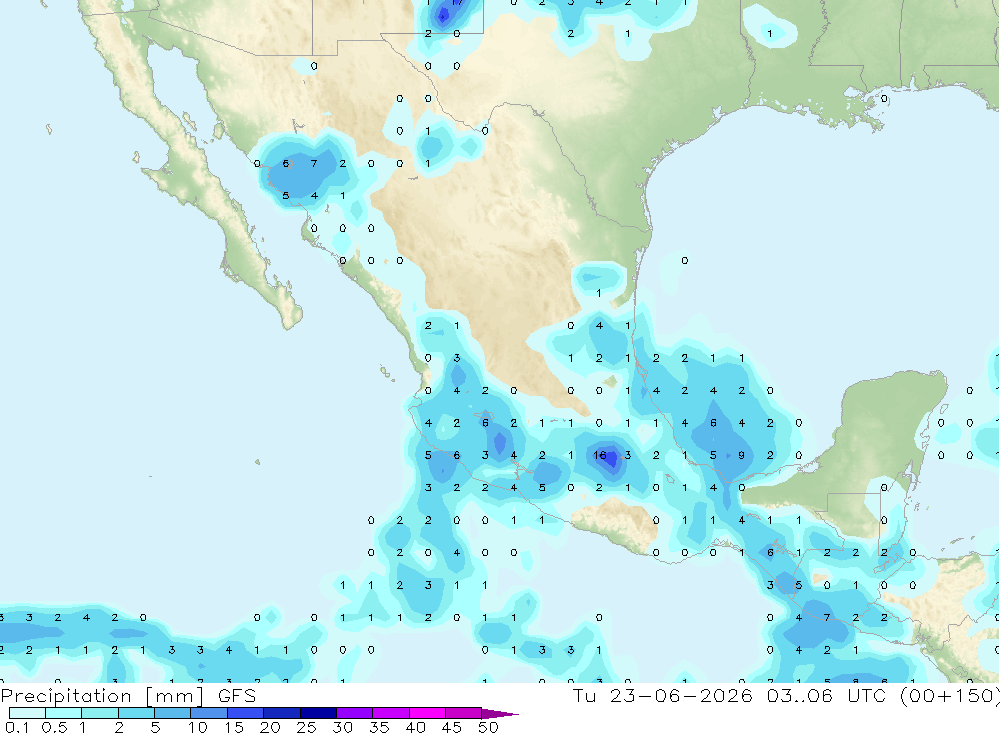The image size is (1000, 733).
Task: Select the legend swatch for 5 to 10 mm
Action: 173,713
